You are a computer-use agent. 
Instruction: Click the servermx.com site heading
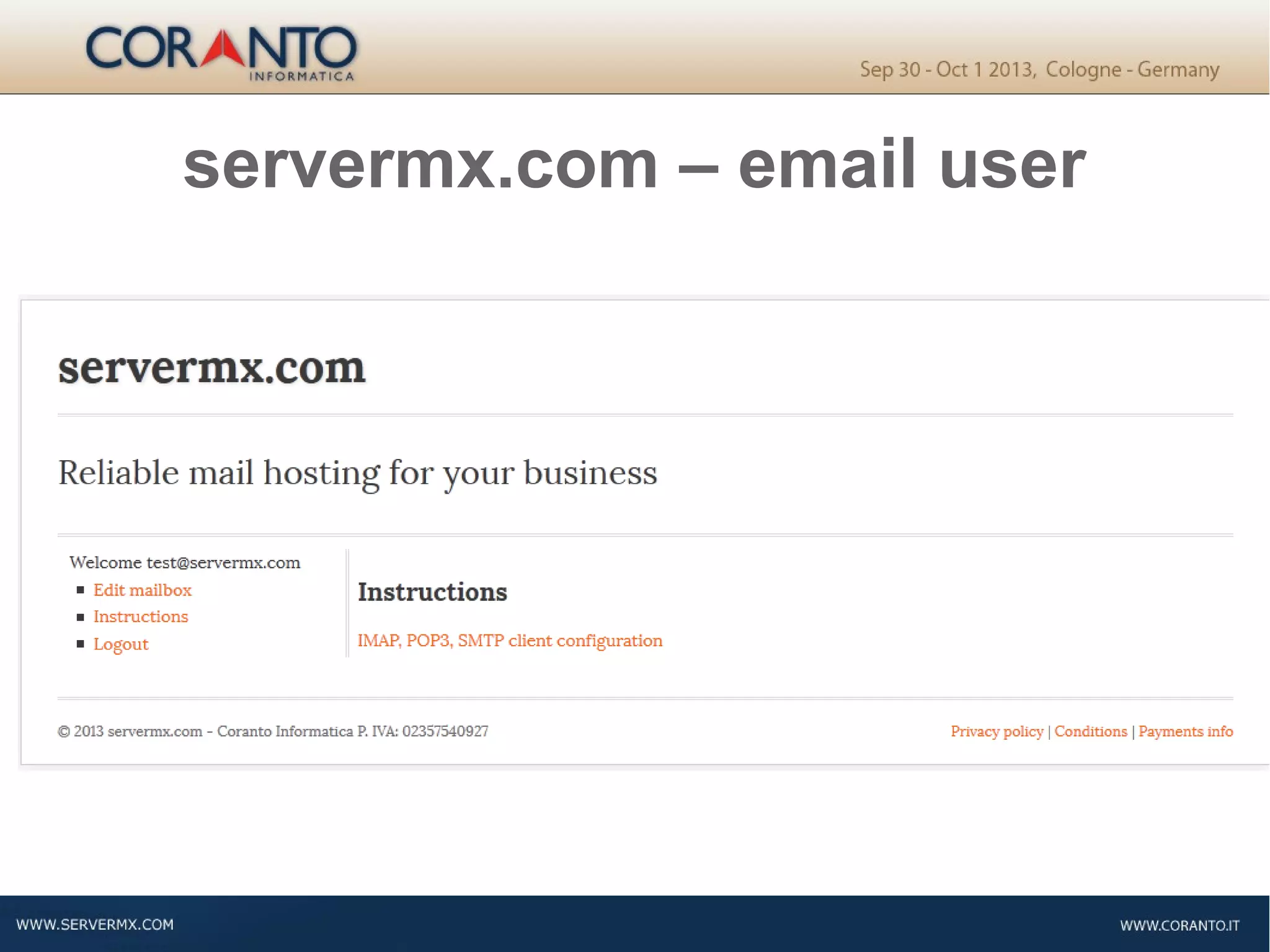pyautogui.click(x=211, y=368)
